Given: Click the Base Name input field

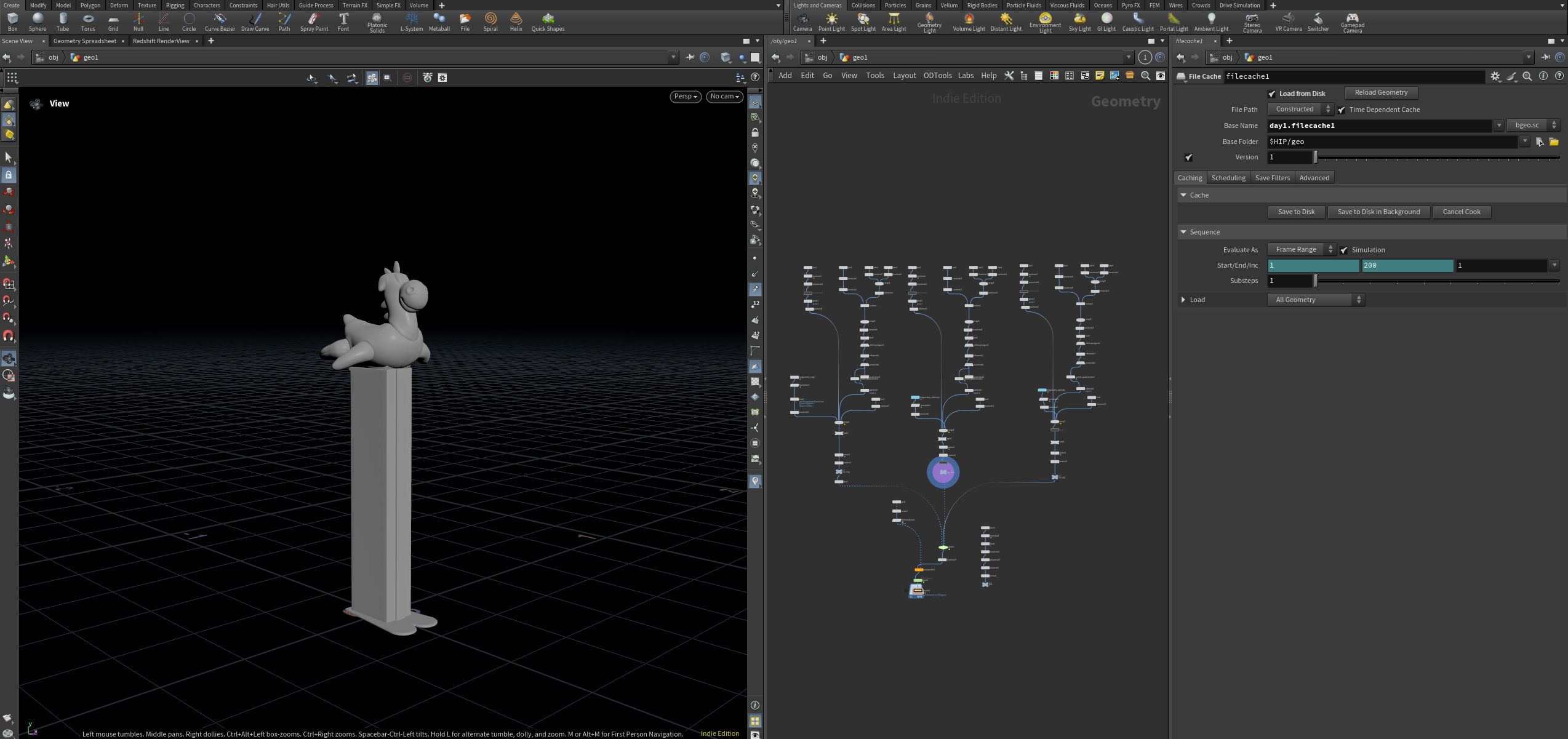Looking at the screenshot, I should (1380, 126).
